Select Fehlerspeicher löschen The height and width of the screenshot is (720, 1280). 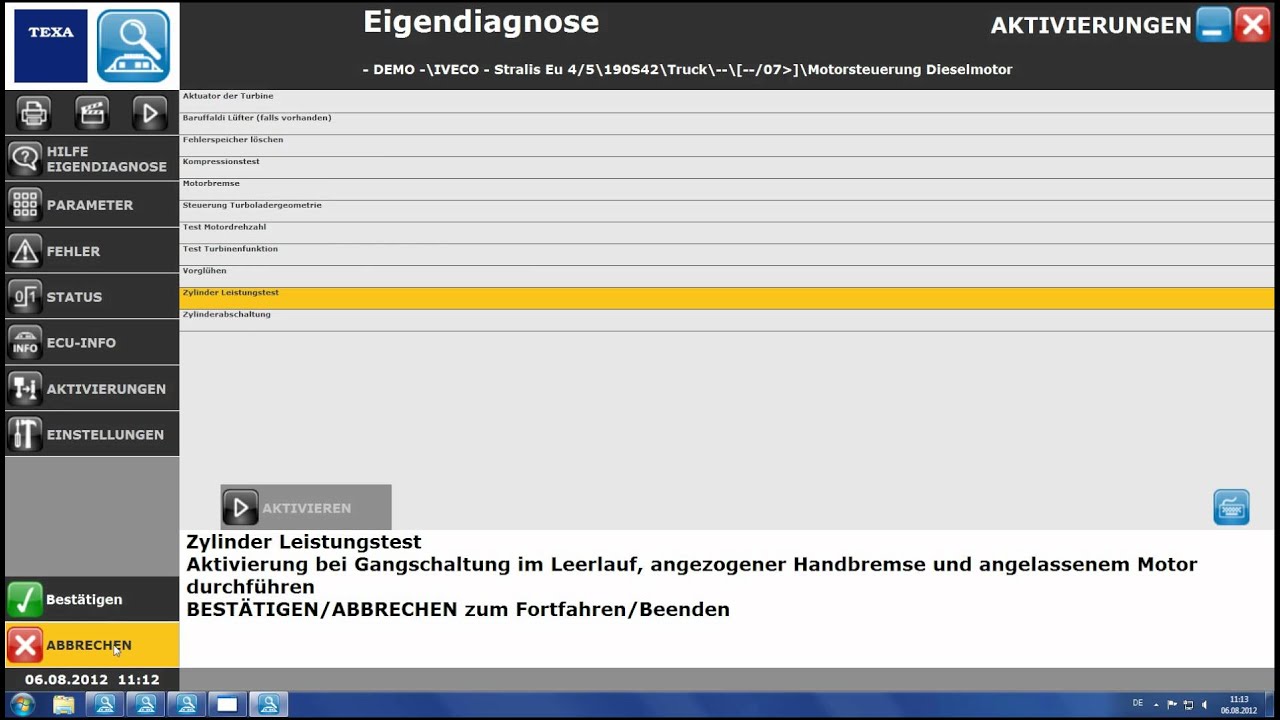point(727,145)
